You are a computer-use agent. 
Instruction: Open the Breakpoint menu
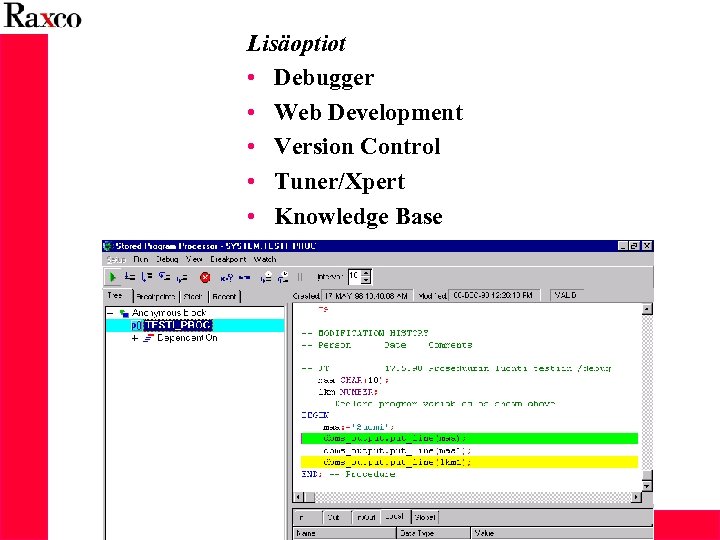point(228,259)
